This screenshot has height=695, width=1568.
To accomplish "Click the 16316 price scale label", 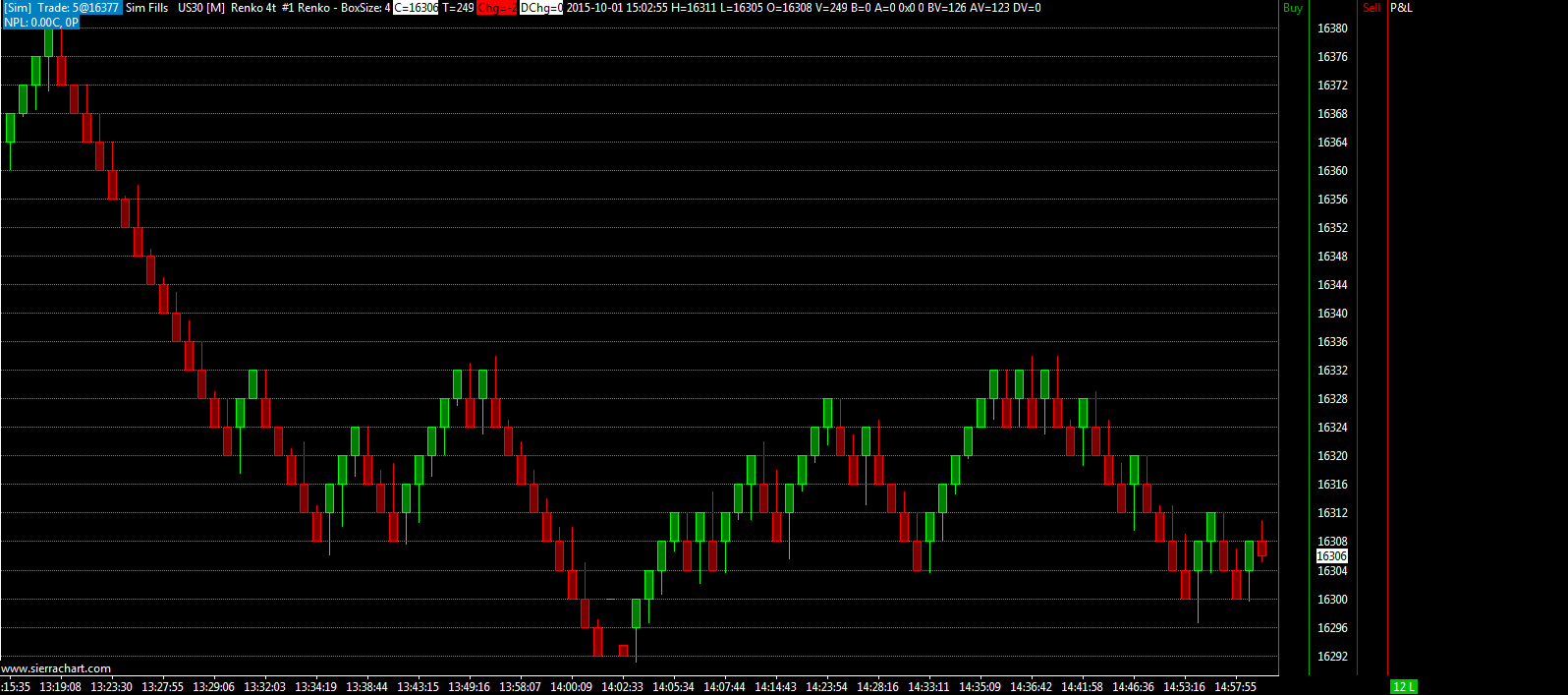I will tap(1332, 485).
